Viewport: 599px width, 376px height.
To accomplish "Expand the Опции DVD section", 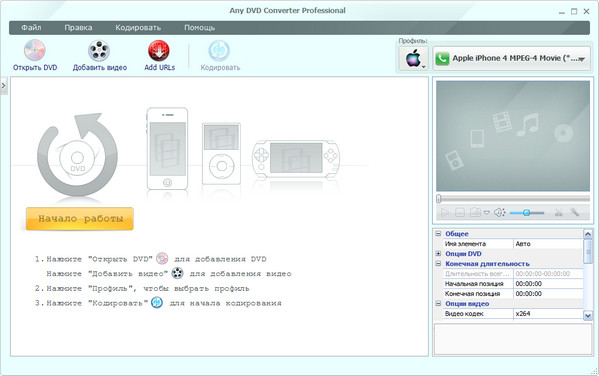I will coord(438,253).
